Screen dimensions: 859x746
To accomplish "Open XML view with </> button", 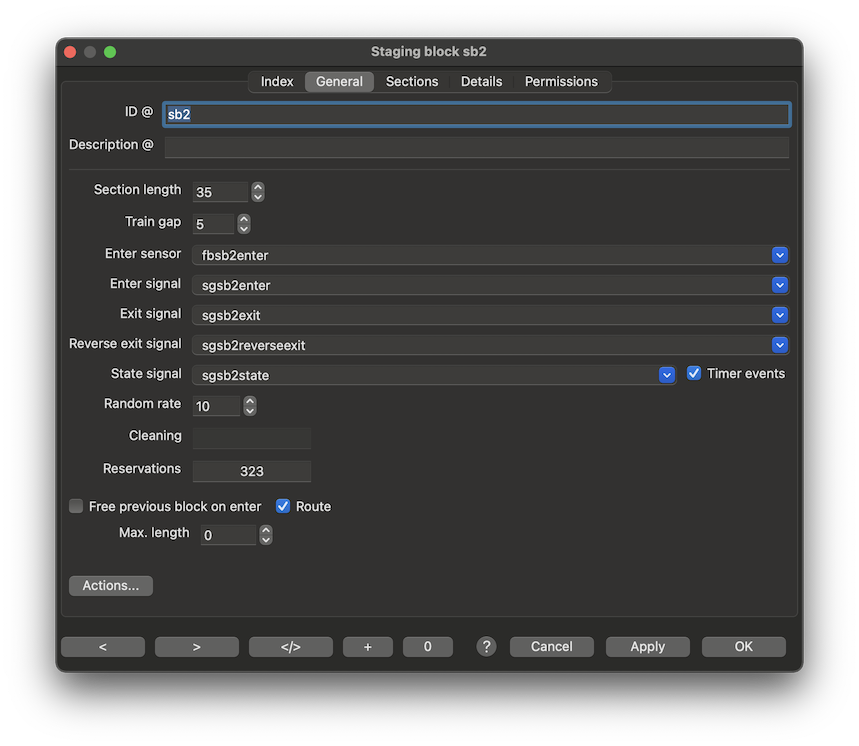I will click(291, 647).
